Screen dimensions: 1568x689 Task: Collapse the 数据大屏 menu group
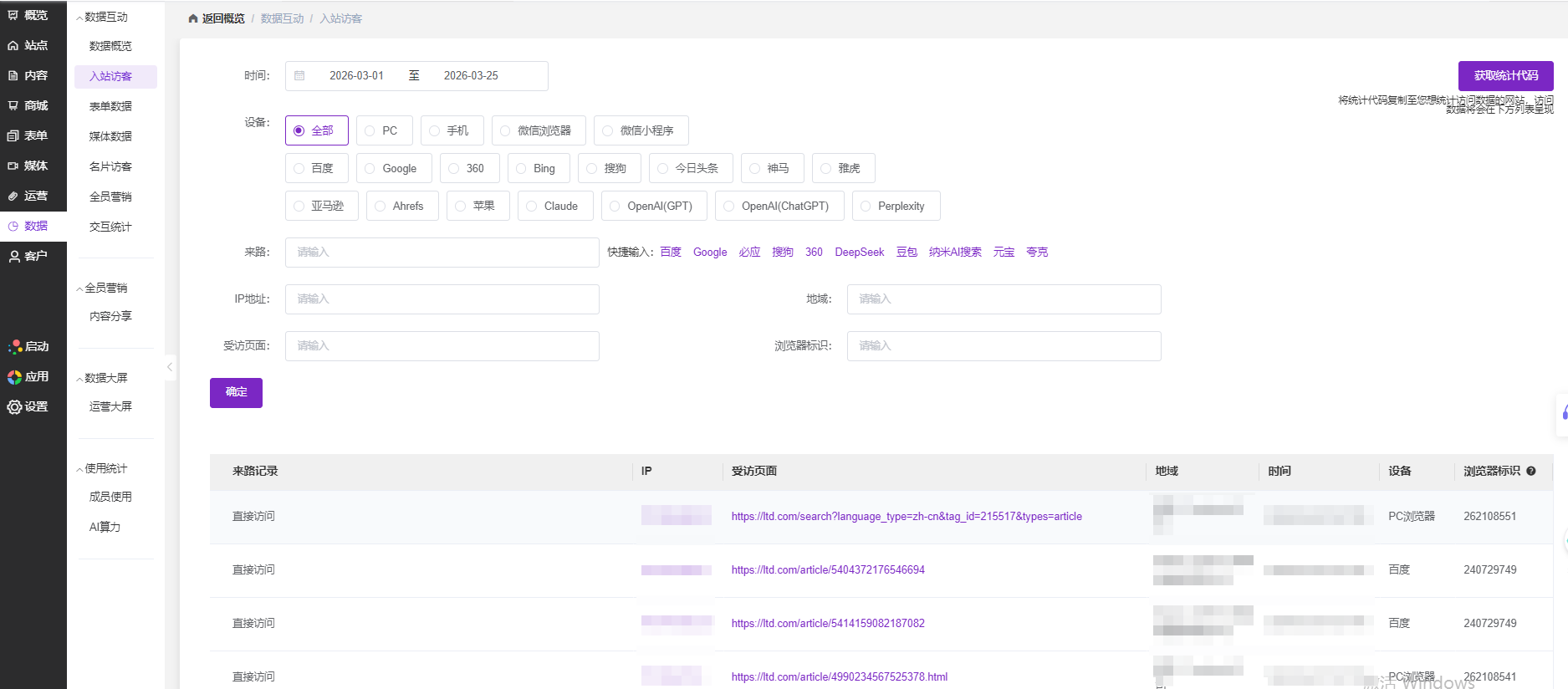tap(80, 379)
